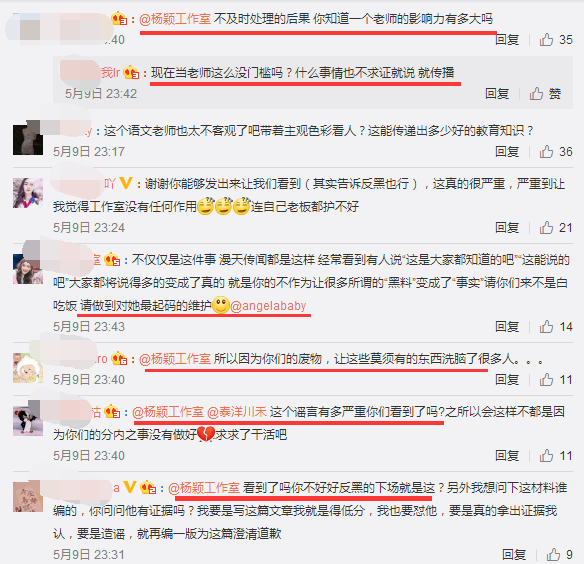
Task: Reply to the comment posted at 23:24
Action: click(507, 228)
